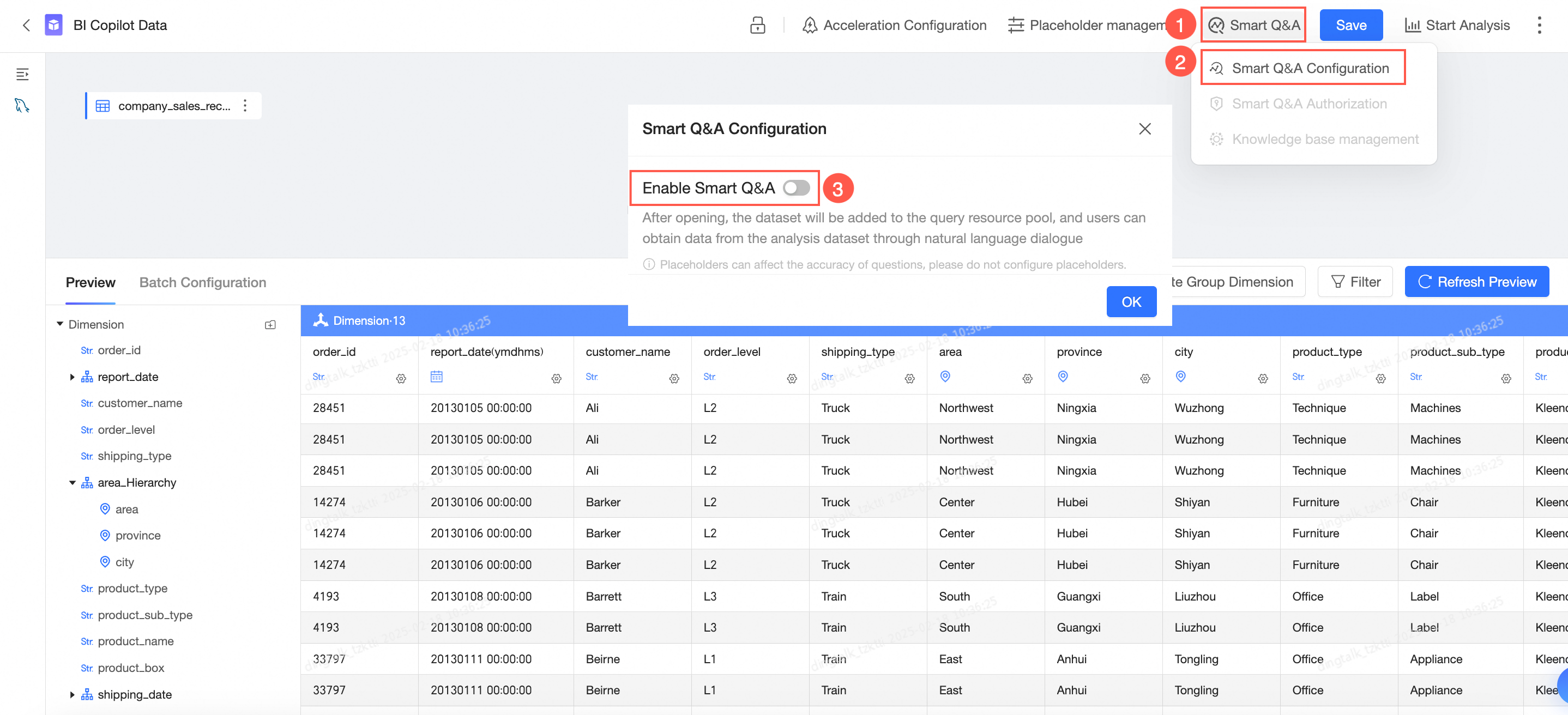The width and height of the screenshot is (1568, 715).
Task: Open the kebab menu on company_sales_rec dataset
Action: 245,105
